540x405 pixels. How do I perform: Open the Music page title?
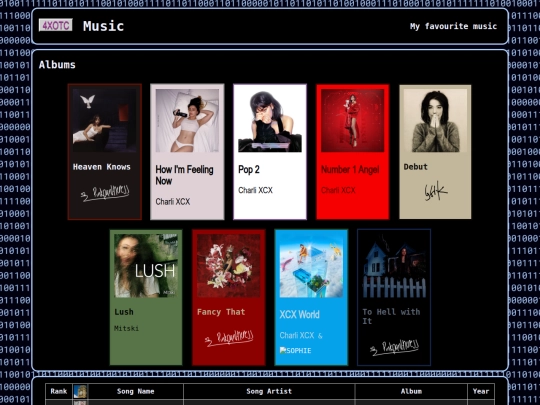103,26
